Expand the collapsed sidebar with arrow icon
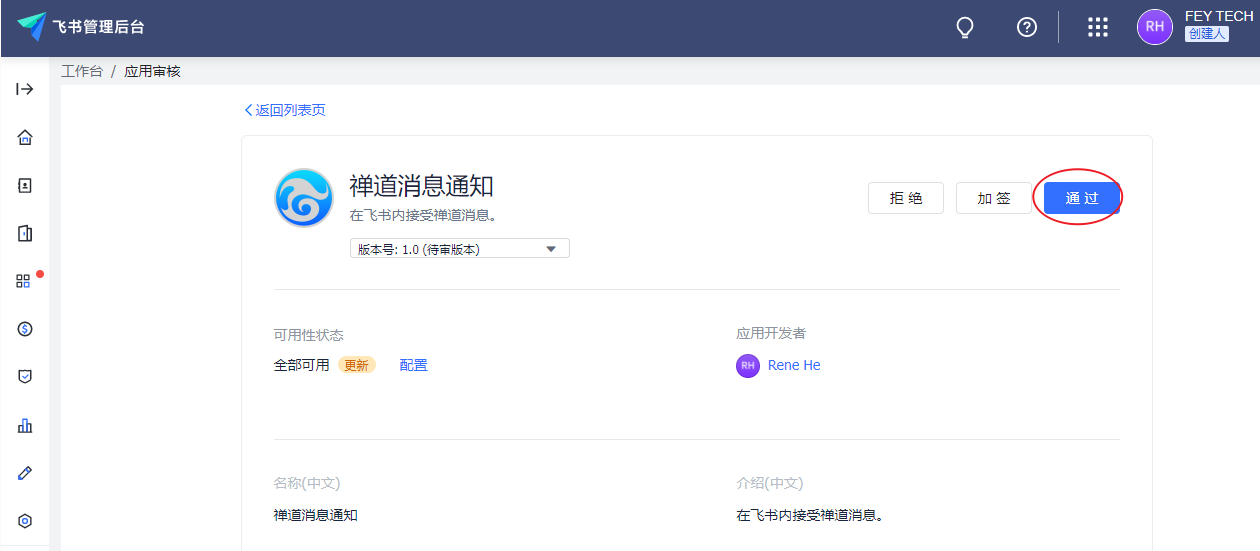 pos(25,89)
